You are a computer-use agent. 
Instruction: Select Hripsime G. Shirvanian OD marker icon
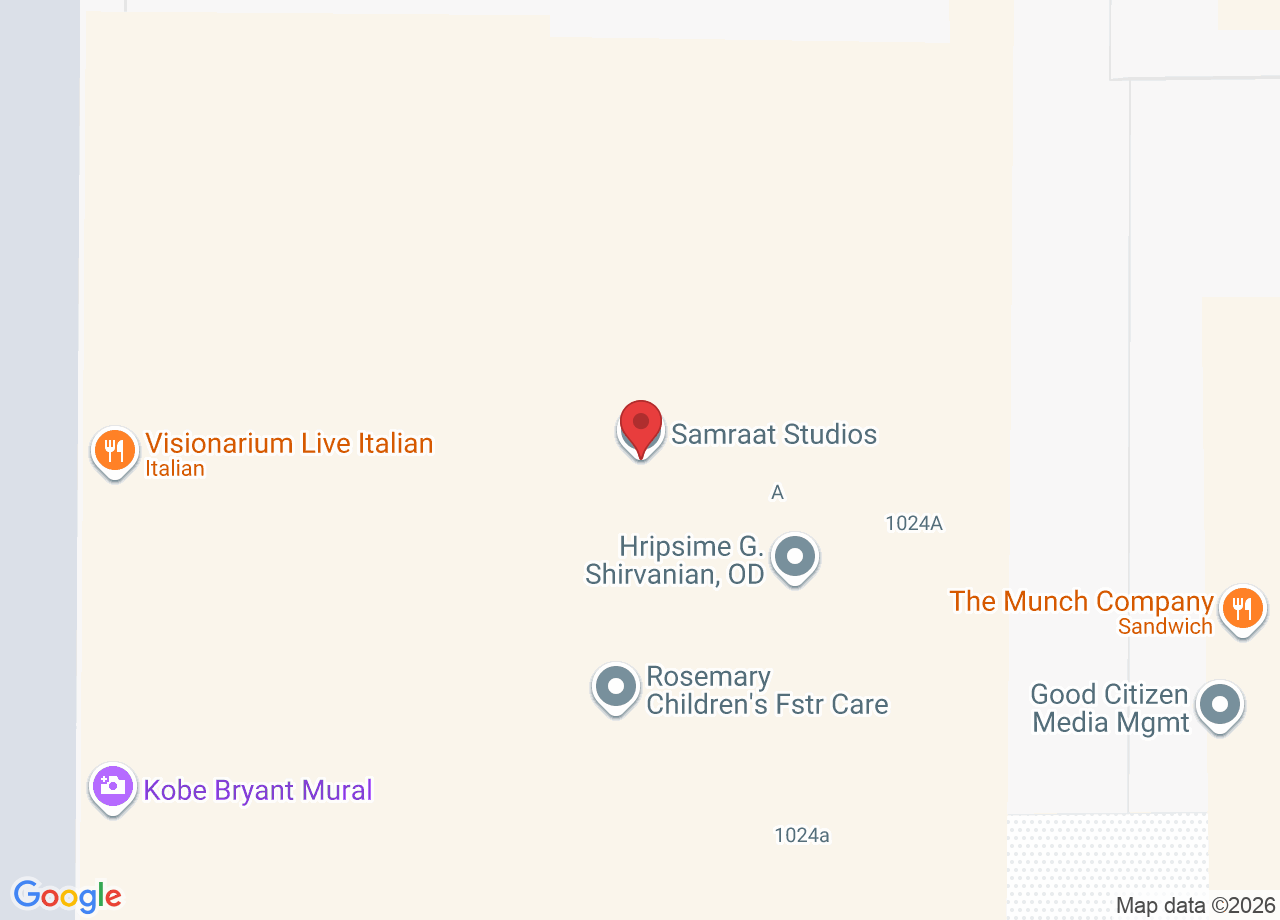pyautogui.click(x=796, y=557)
